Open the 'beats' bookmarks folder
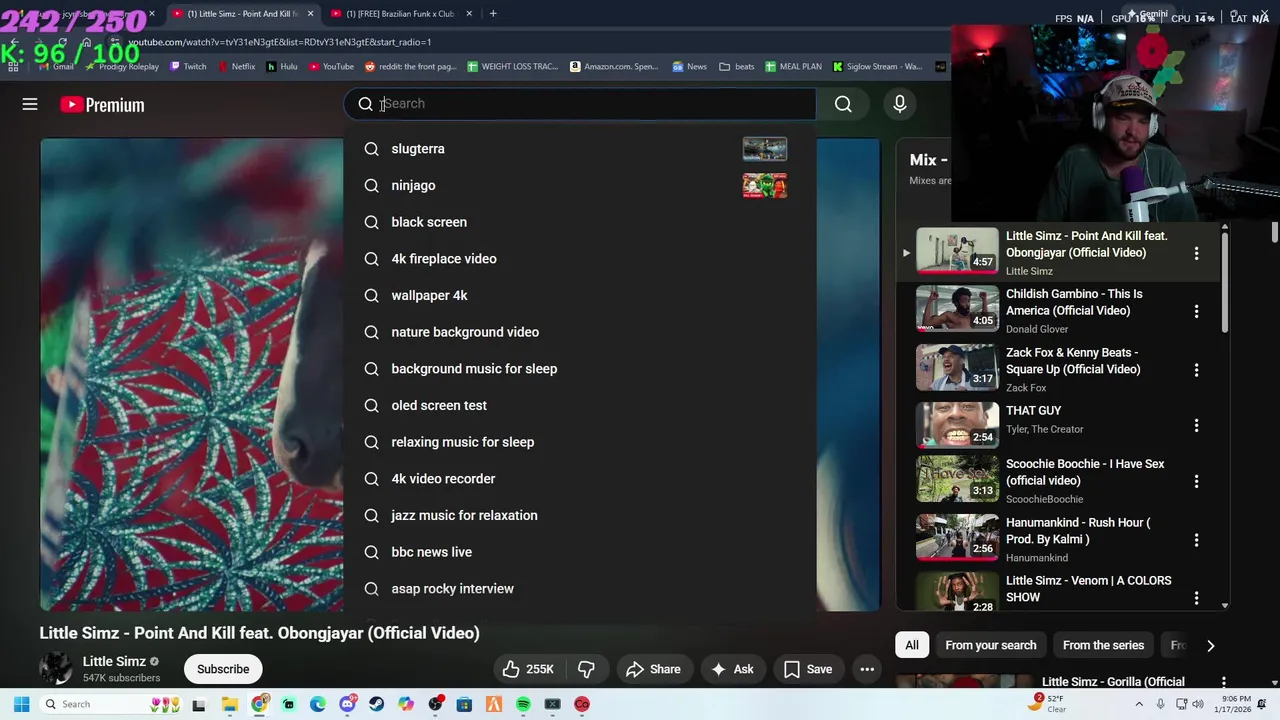This screenshot has width=1280, height=720. [737, 66]
